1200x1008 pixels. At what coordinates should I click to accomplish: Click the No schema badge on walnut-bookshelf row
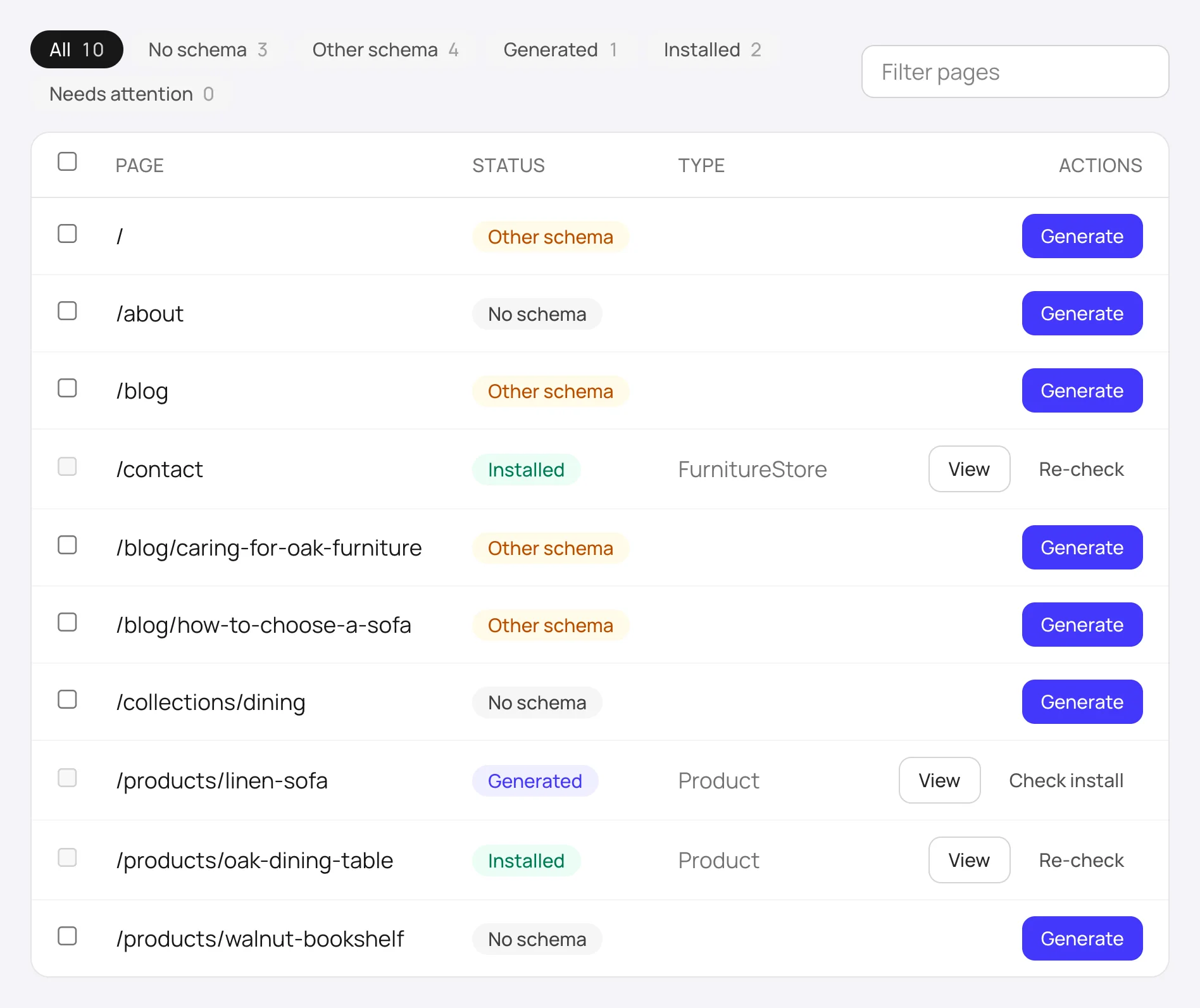537,939
